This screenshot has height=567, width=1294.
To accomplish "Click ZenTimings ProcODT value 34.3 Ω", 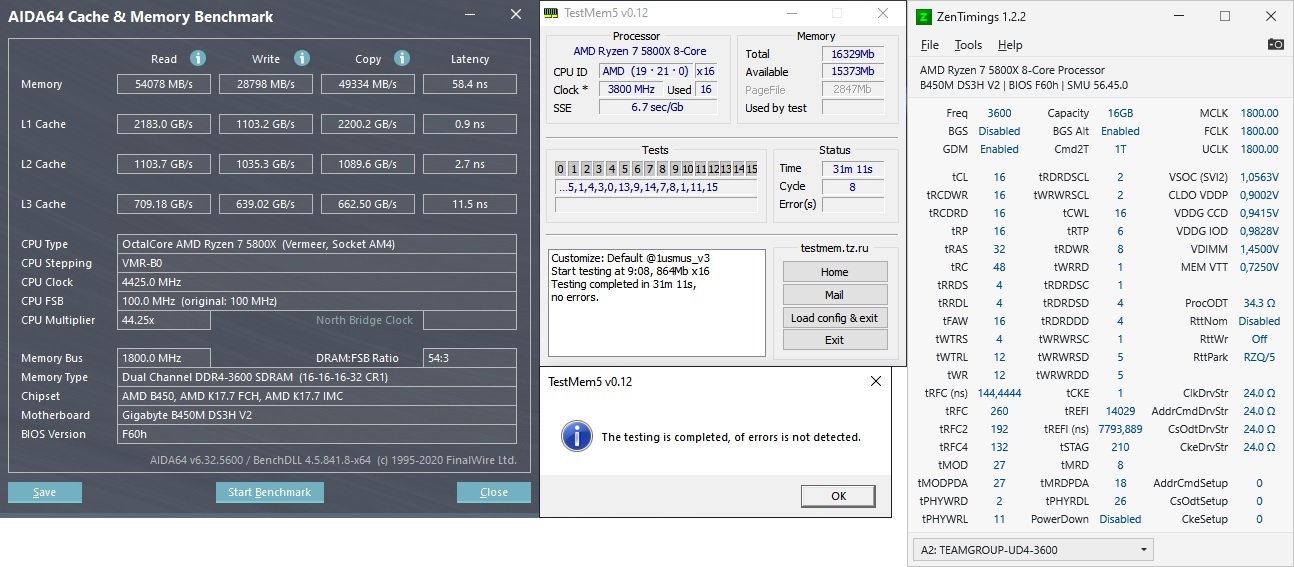I will pyautogui.click(x=1260, y=303).
